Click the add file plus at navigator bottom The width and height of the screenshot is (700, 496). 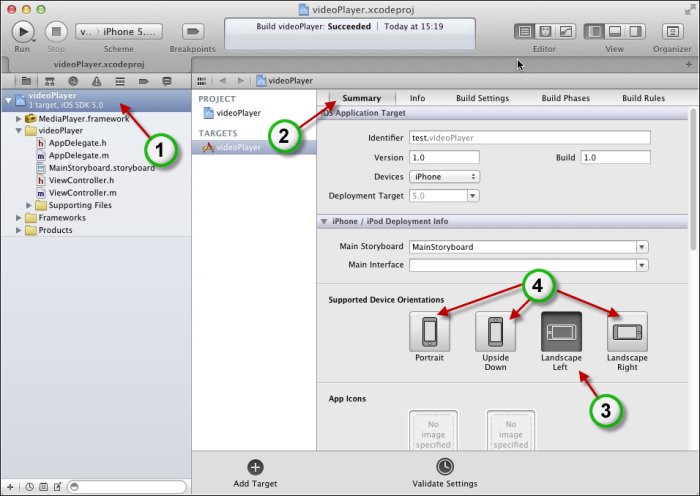coord(10,487)
